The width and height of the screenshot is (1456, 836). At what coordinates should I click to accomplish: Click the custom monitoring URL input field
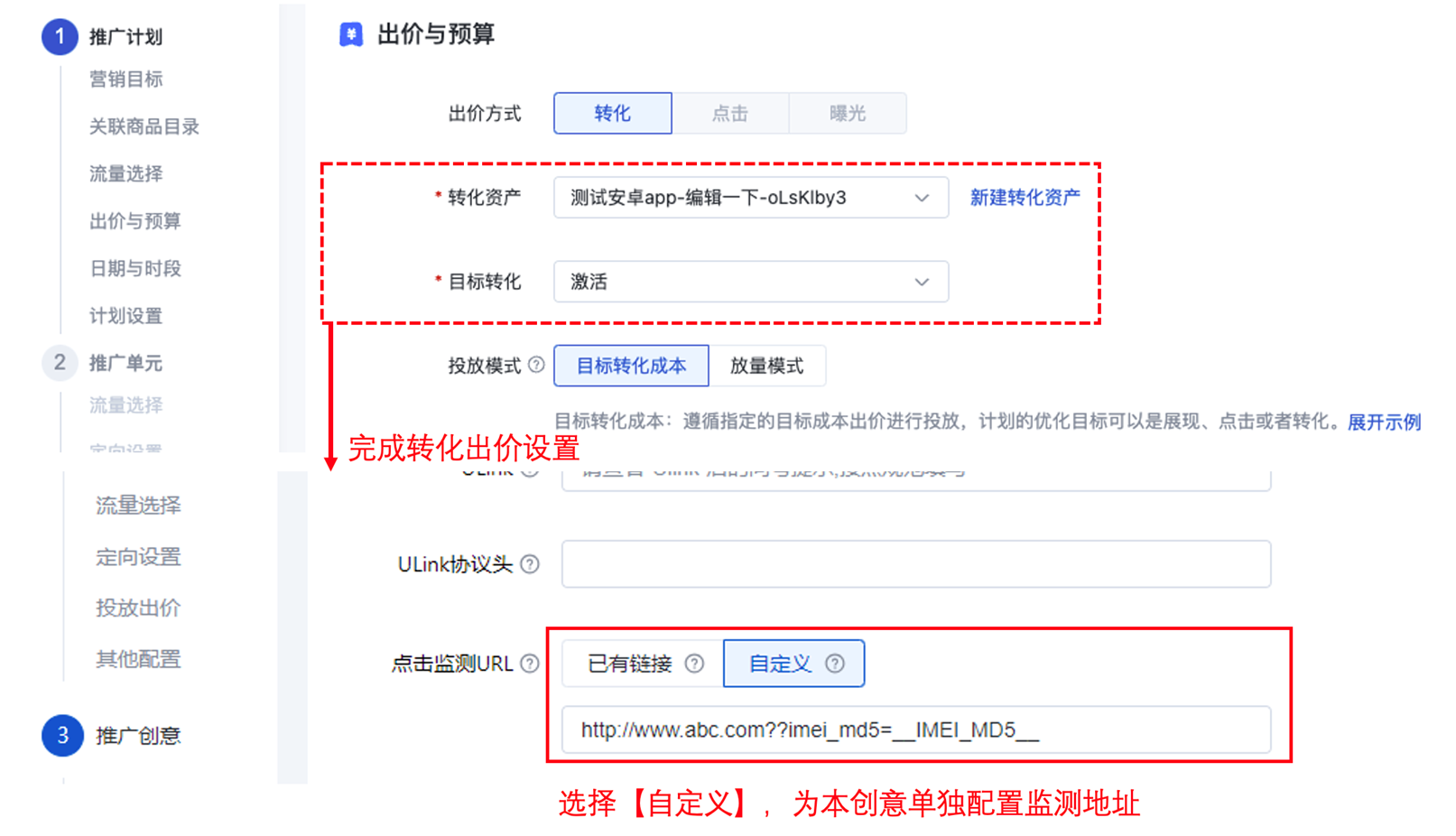(x=916, y=729)
